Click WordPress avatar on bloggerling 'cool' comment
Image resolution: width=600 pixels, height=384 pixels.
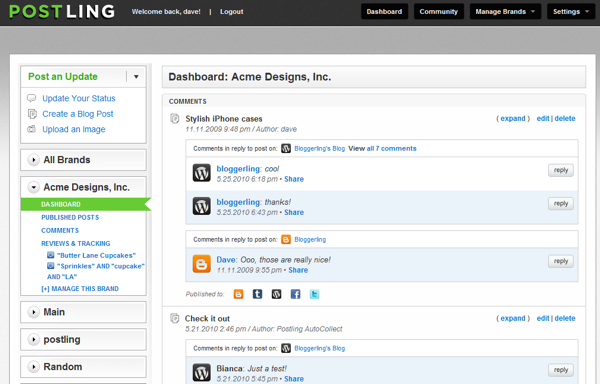[x=202, y=173]
